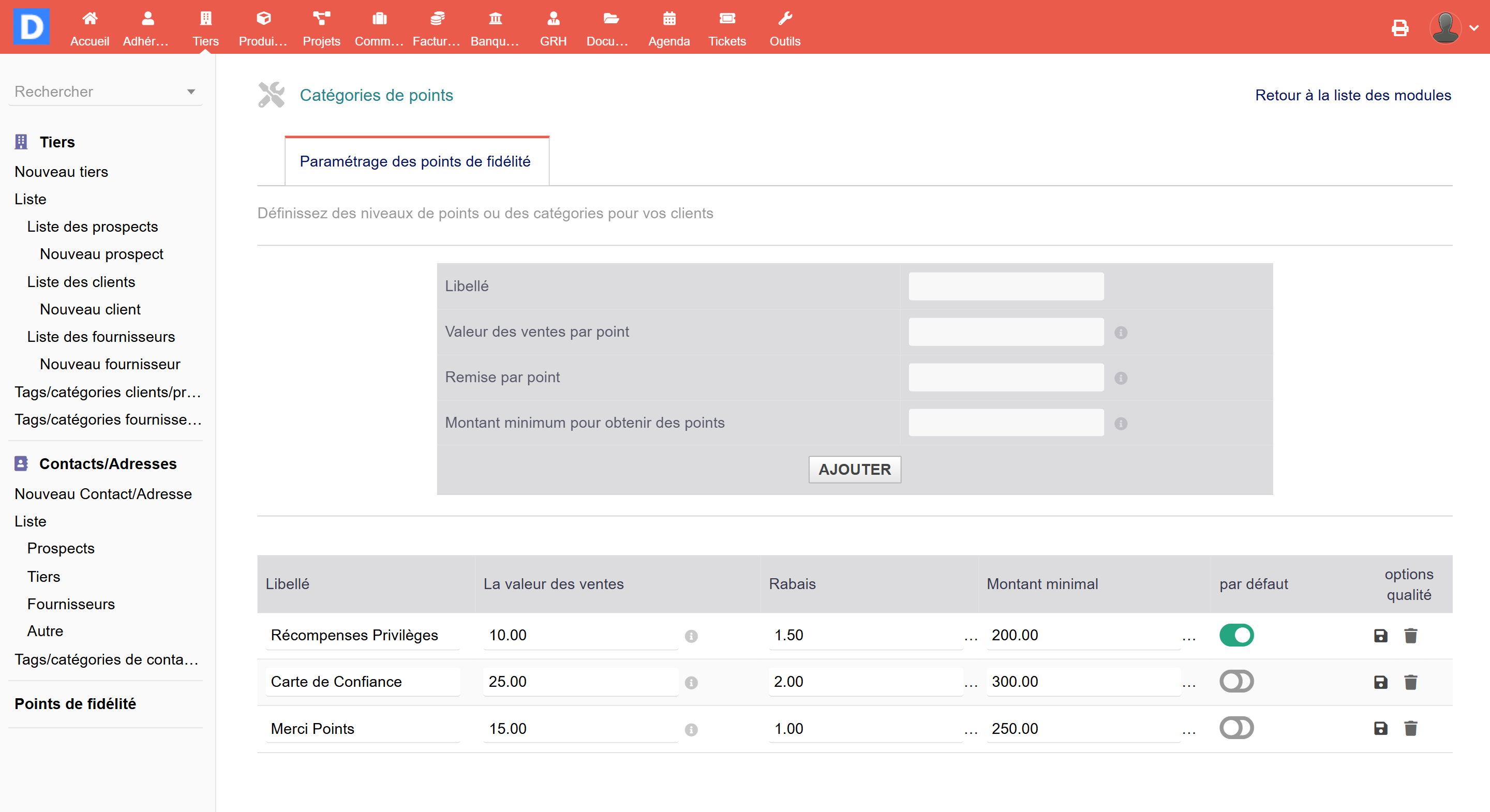
Task: Open Points de fidélité in sidebar
Action: (75, 704)
